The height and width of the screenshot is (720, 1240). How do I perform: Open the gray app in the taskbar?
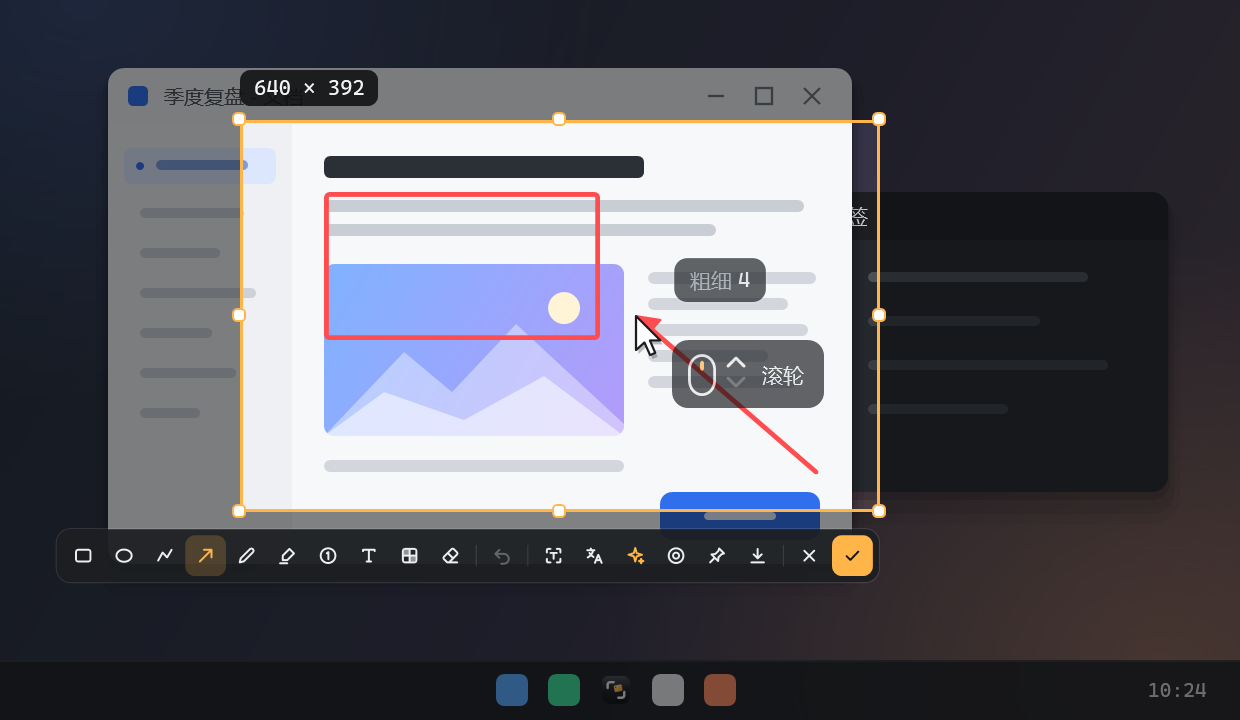tap(668, 690)
